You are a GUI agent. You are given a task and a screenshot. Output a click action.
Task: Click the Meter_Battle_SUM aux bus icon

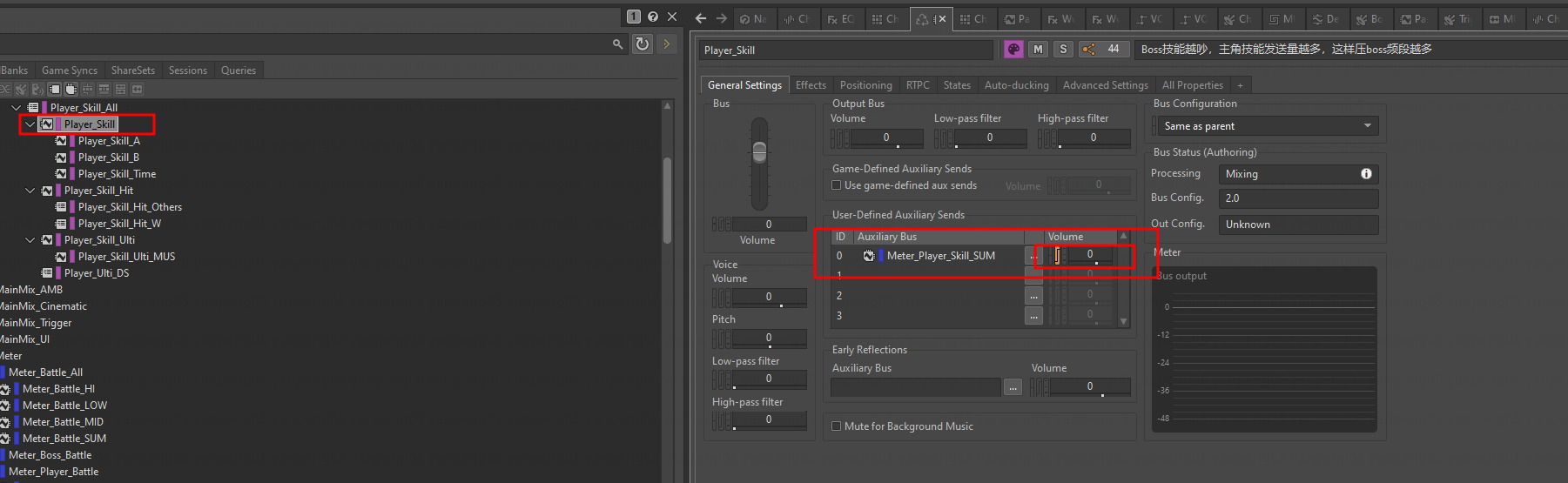pos(4,439)
